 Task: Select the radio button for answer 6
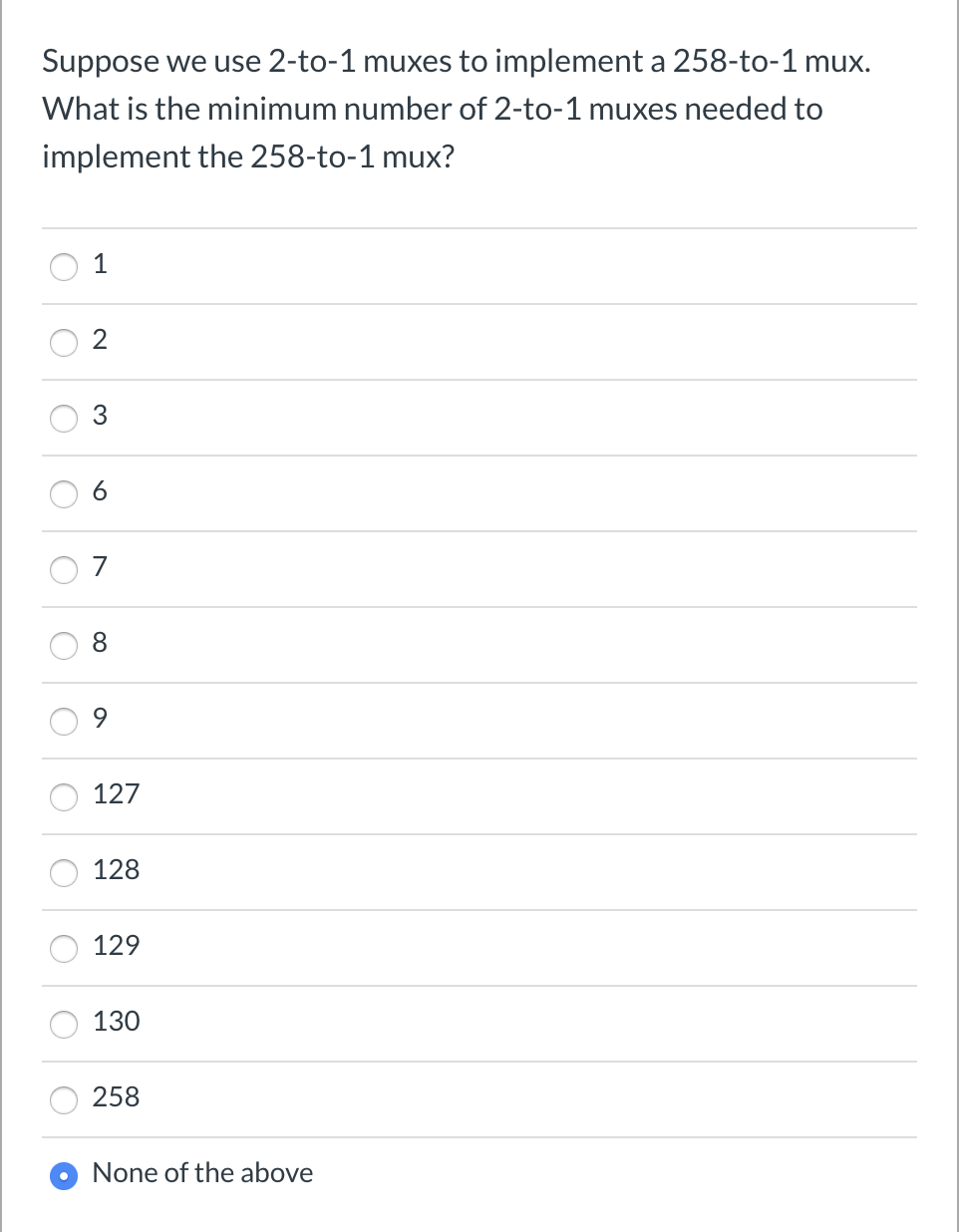click(x=64, y=494)
